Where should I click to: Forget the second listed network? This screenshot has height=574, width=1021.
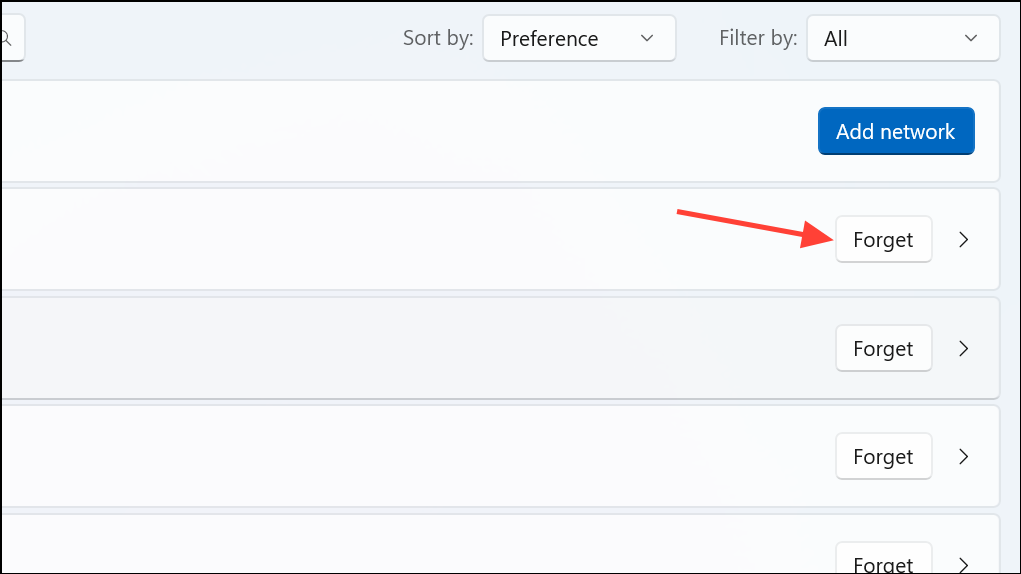point(884,348)
